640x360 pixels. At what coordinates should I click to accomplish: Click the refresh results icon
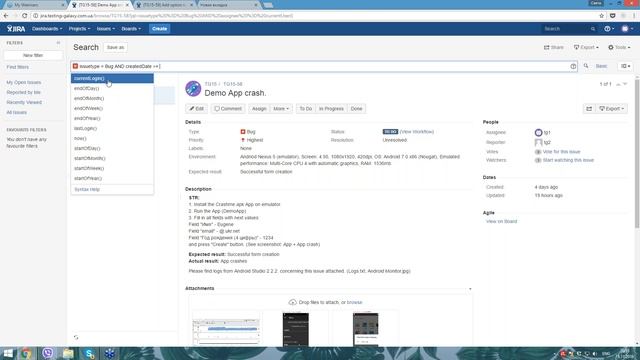tap(76, 337)
